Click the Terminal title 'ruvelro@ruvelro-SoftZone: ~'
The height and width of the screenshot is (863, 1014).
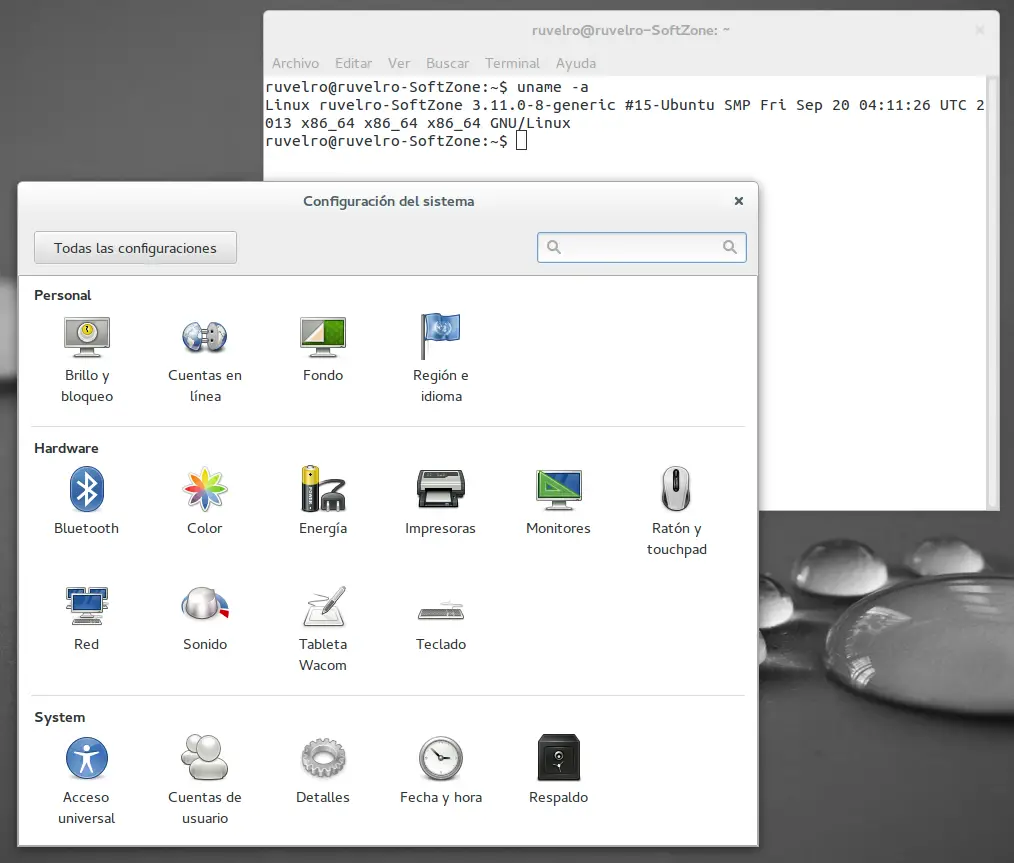631,30
